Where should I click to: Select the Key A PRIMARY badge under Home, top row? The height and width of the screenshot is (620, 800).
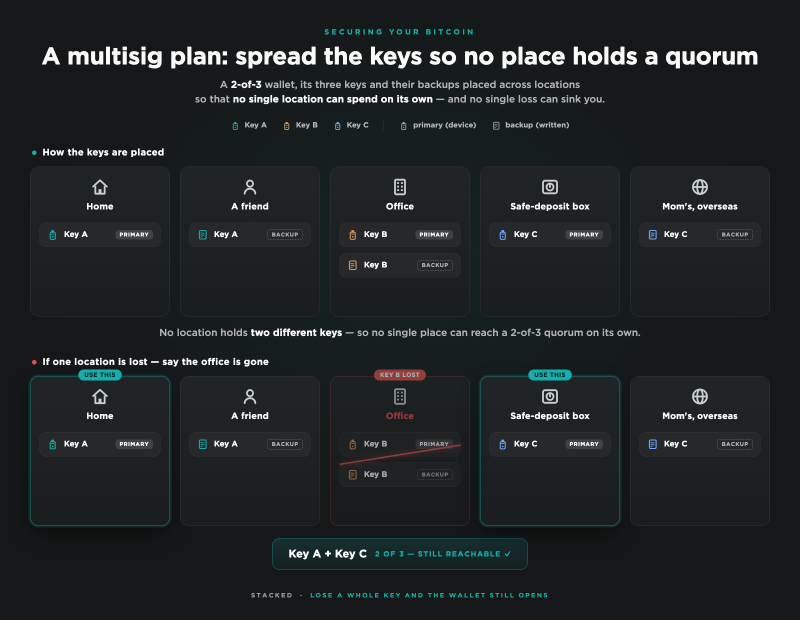click(x=134, y=235)
